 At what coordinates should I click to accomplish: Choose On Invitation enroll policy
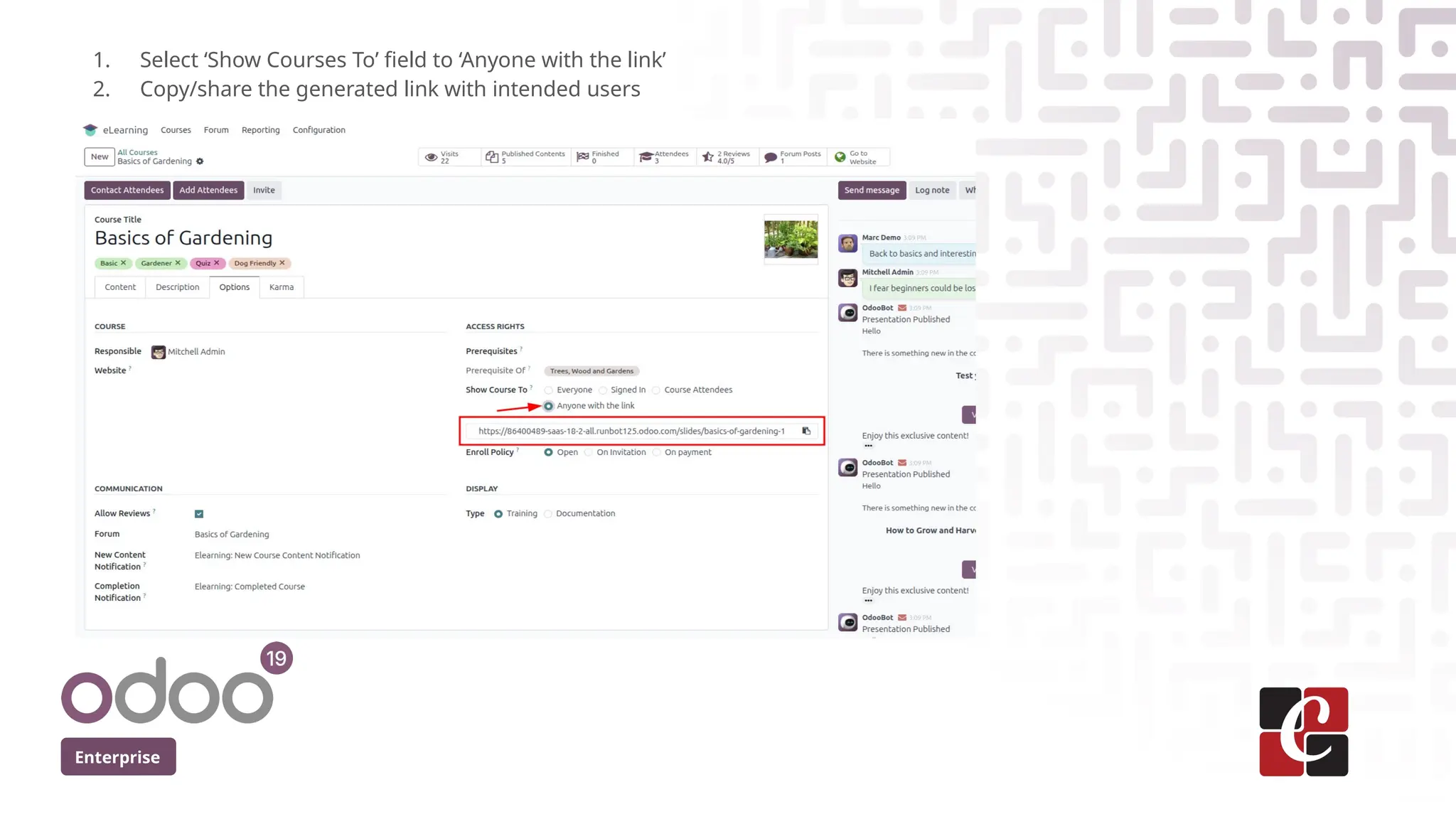point(588,452)
